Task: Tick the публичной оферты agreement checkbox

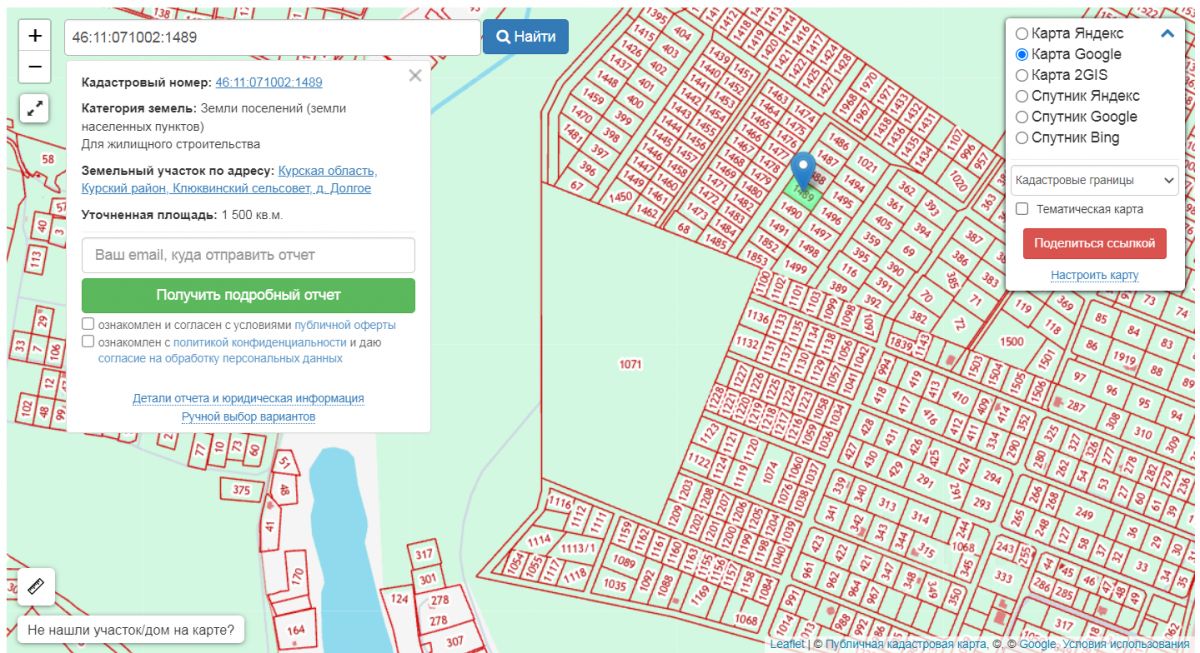Action: (88, 324)
